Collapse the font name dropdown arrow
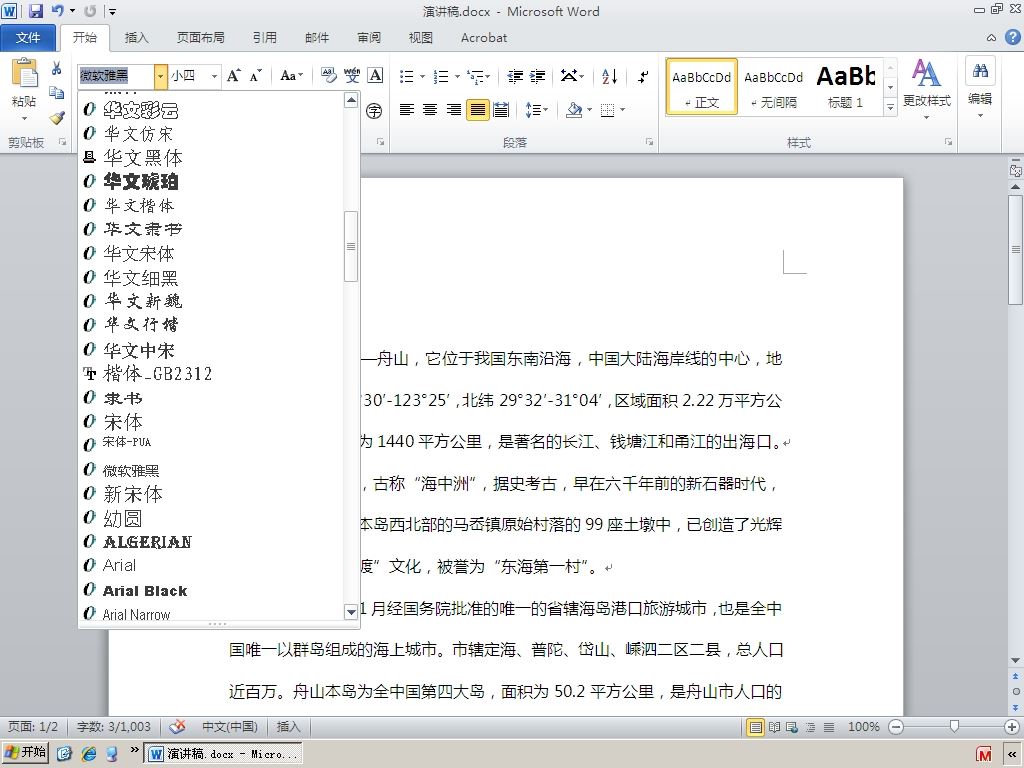This screenshot has height=768, width=1024. (x=161, y=76)
